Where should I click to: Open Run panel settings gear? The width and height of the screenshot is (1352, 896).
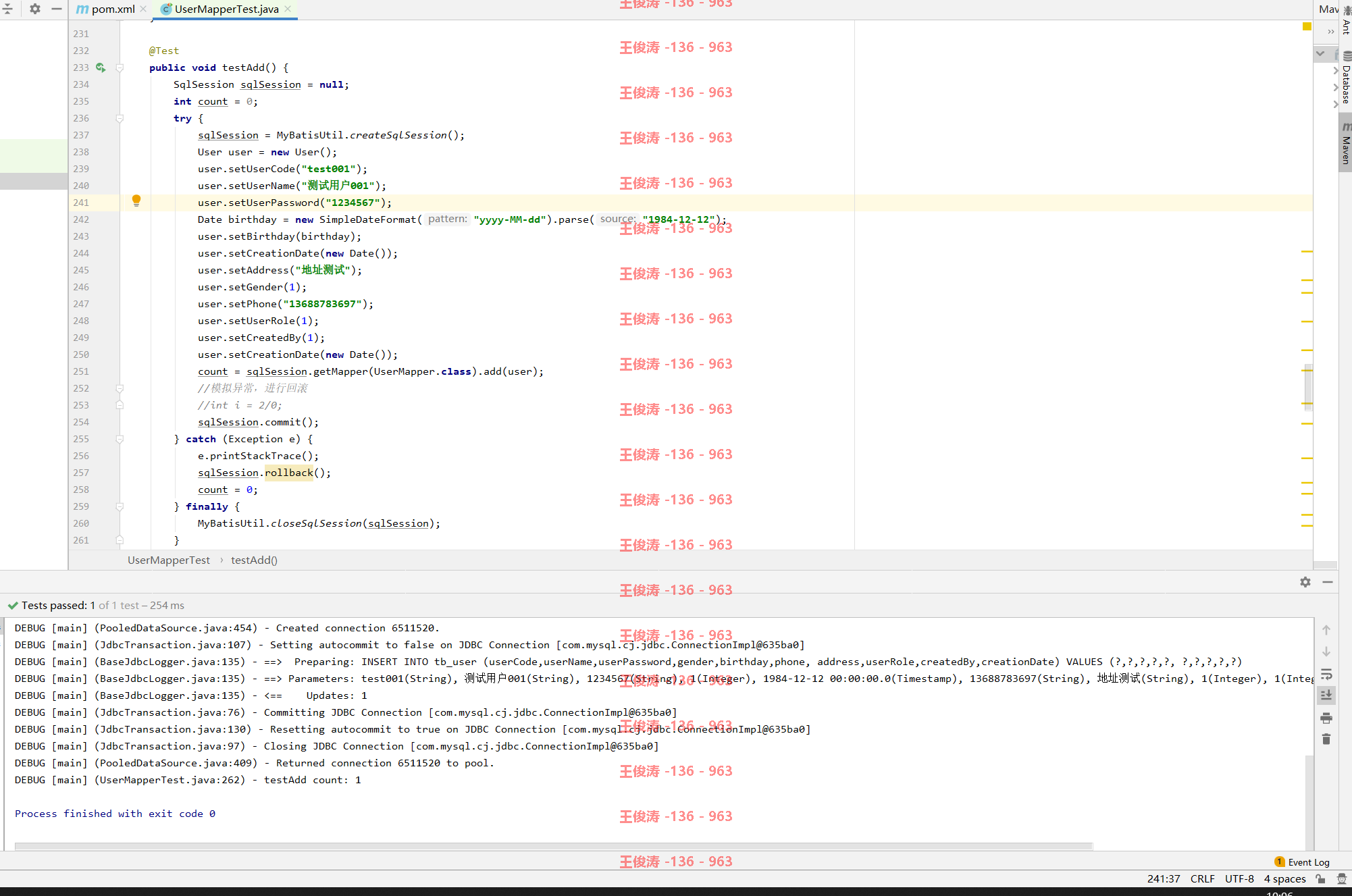tap(1305, 582)
